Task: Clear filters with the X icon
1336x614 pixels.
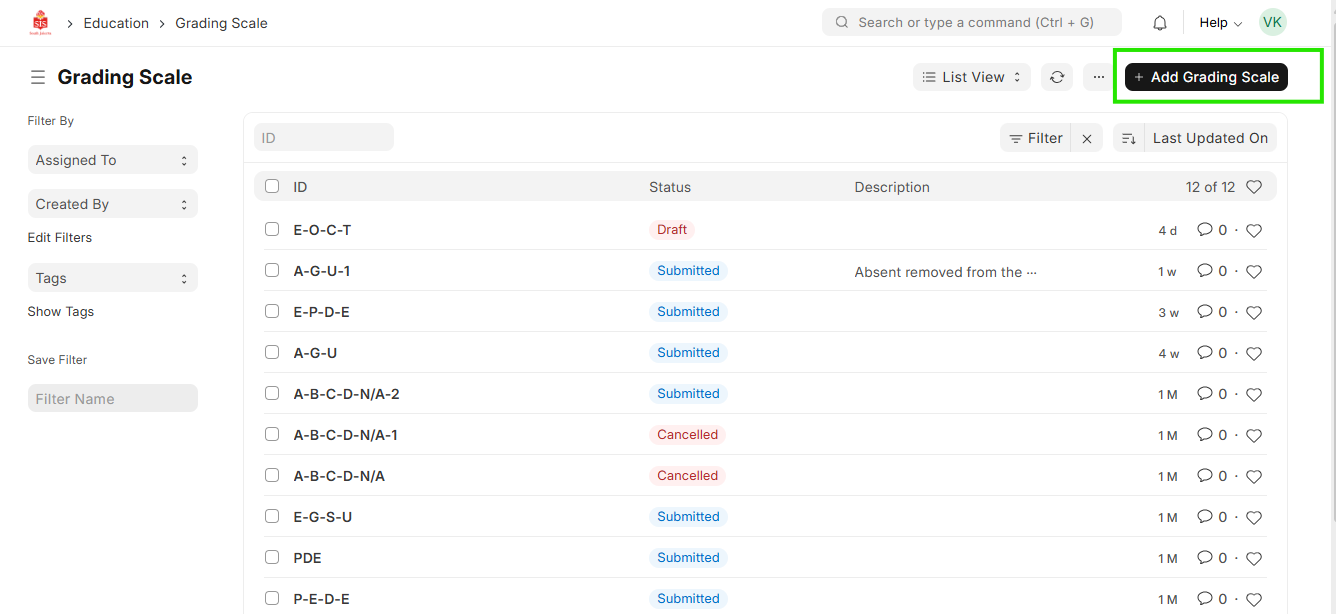Action: (x=1087, y=139)
